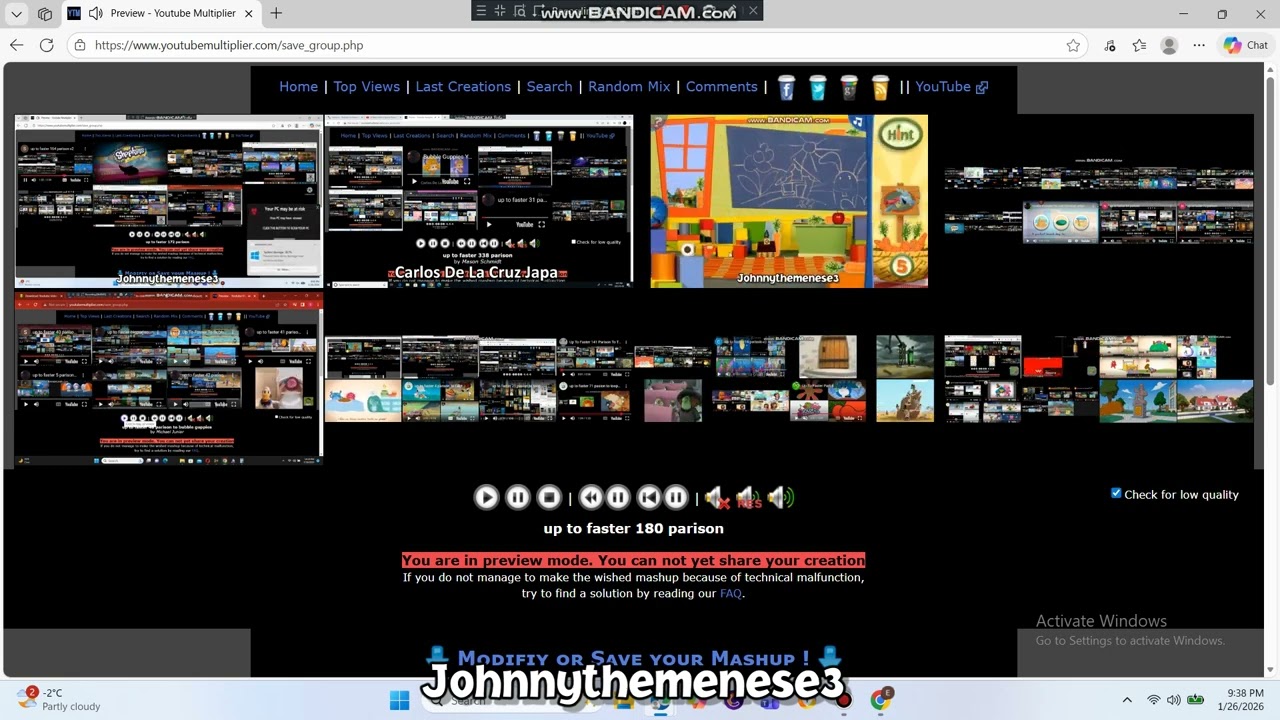The height and width of the screenshot is (720, 1280).
Task: Open Last Creations page
Action: click(463, 86)
